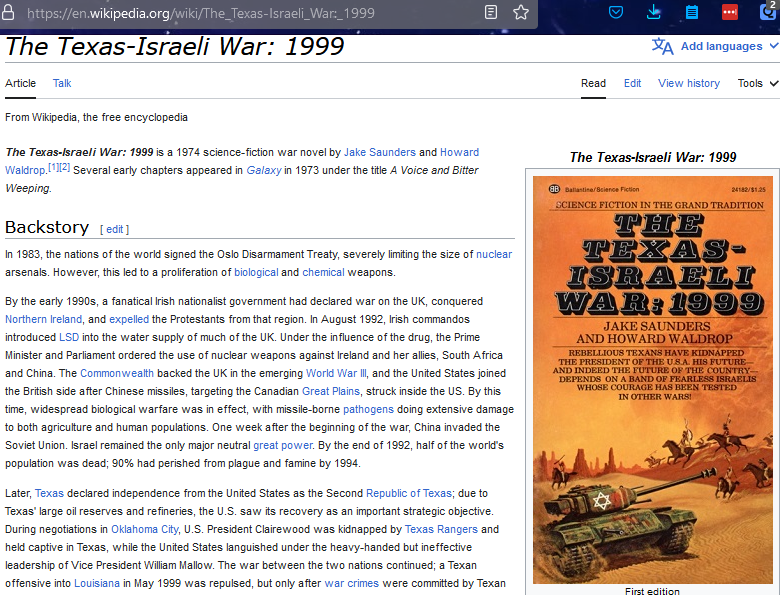Open the blue notepad extension icon
The width and height of the screenshot is (780, 595).
(x=691, y=12)
